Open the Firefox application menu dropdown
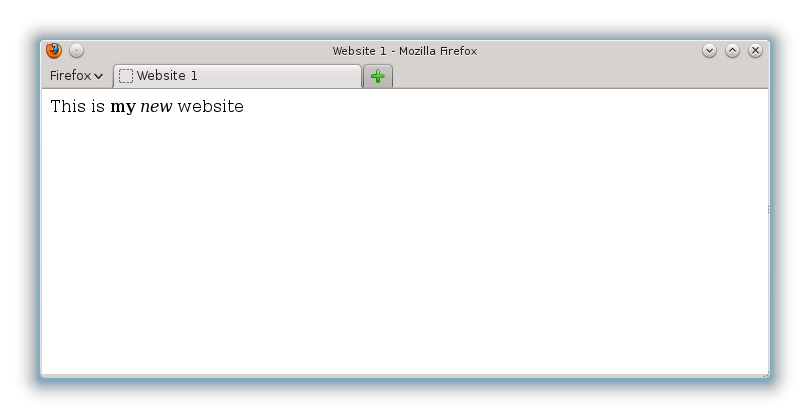Viewport: 810px width, 418px height. point(76,76)
